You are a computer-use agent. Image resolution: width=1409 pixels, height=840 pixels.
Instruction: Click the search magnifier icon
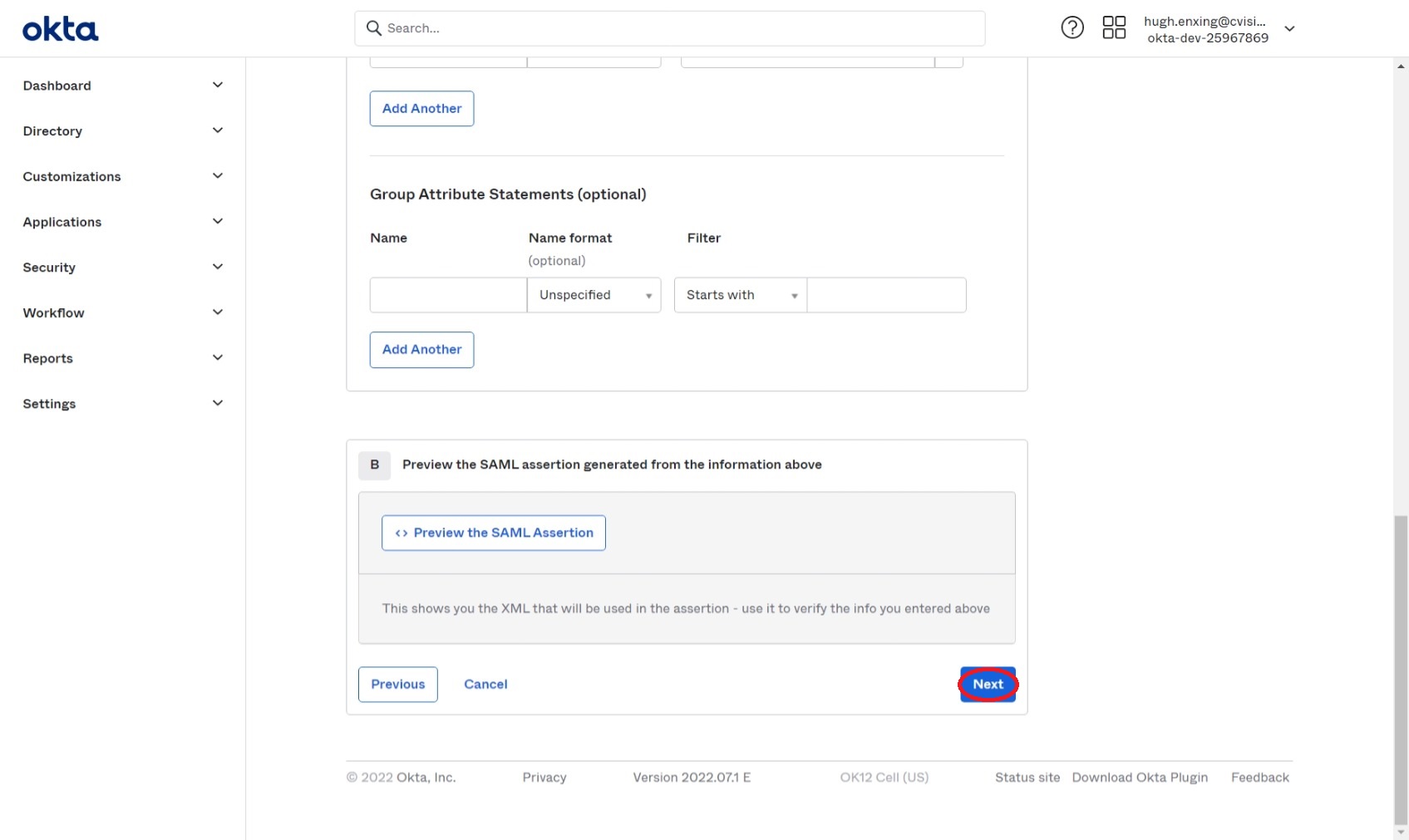click(374, 28)
